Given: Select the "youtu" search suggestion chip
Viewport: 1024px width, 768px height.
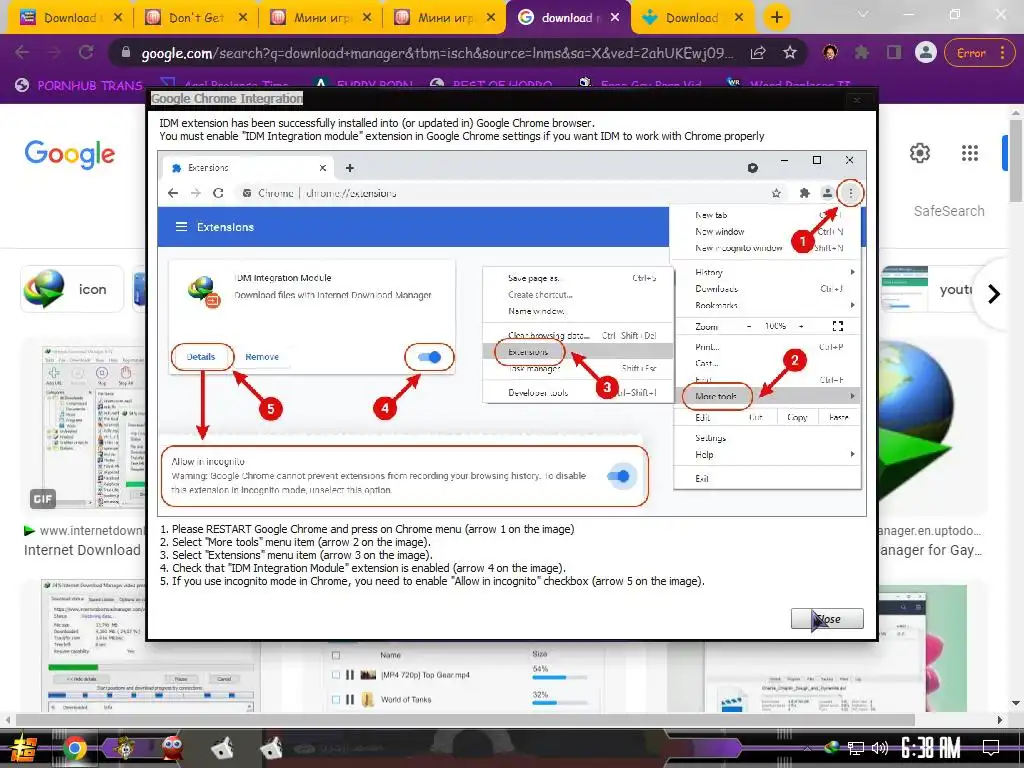Looking at the screenshot, I should pyautogui.click(x=929, y=289).
